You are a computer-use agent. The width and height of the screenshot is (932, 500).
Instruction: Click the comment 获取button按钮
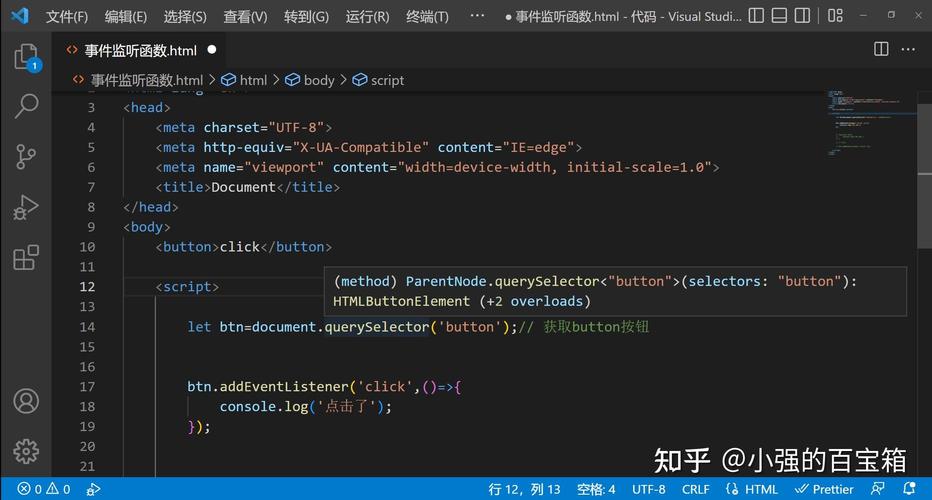click(596, 327)
